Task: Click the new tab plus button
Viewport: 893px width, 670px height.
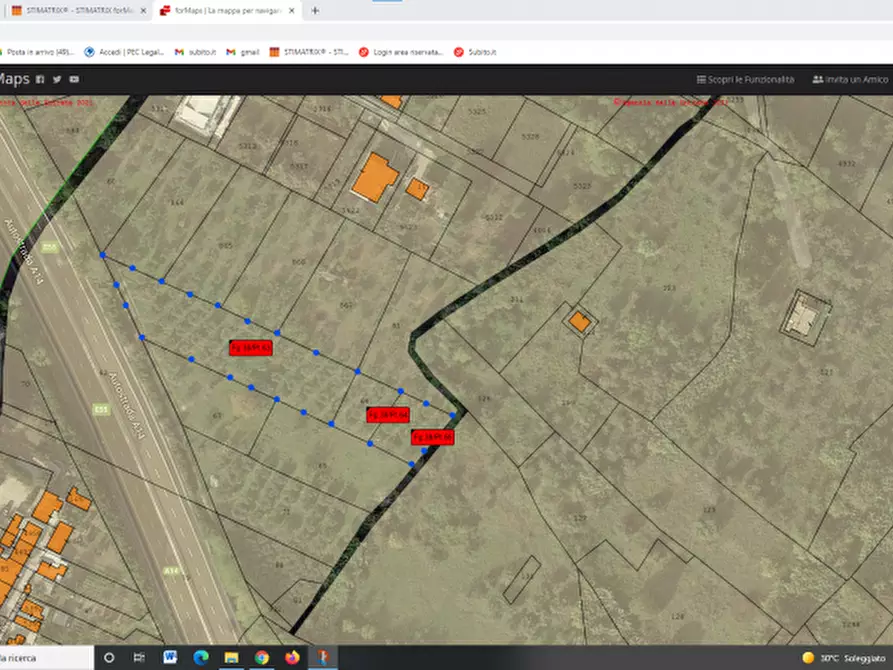Action: tap(315, 11)
